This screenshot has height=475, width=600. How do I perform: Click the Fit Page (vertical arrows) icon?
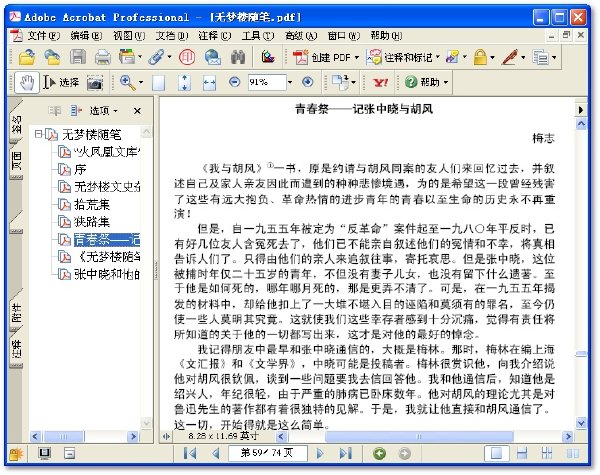(184, 83)
